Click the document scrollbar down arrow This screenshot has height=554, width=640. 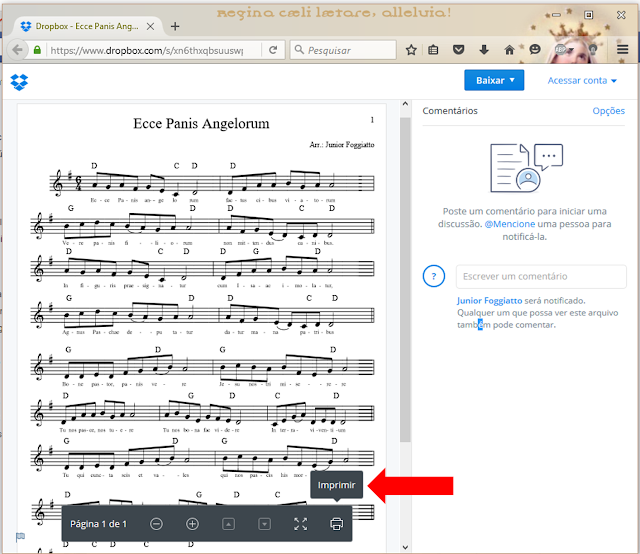(x=405, y=547)
